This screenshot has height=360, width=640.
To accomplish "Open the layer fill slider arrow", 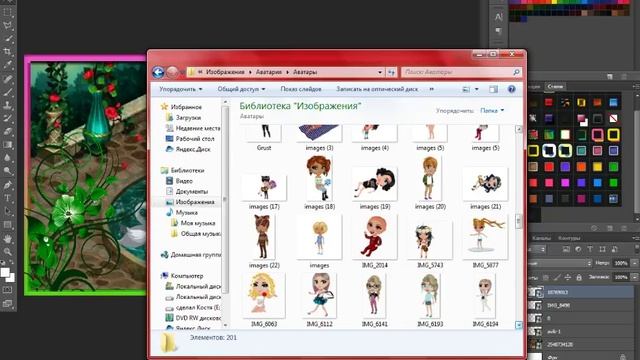I will tap(634, 277).
